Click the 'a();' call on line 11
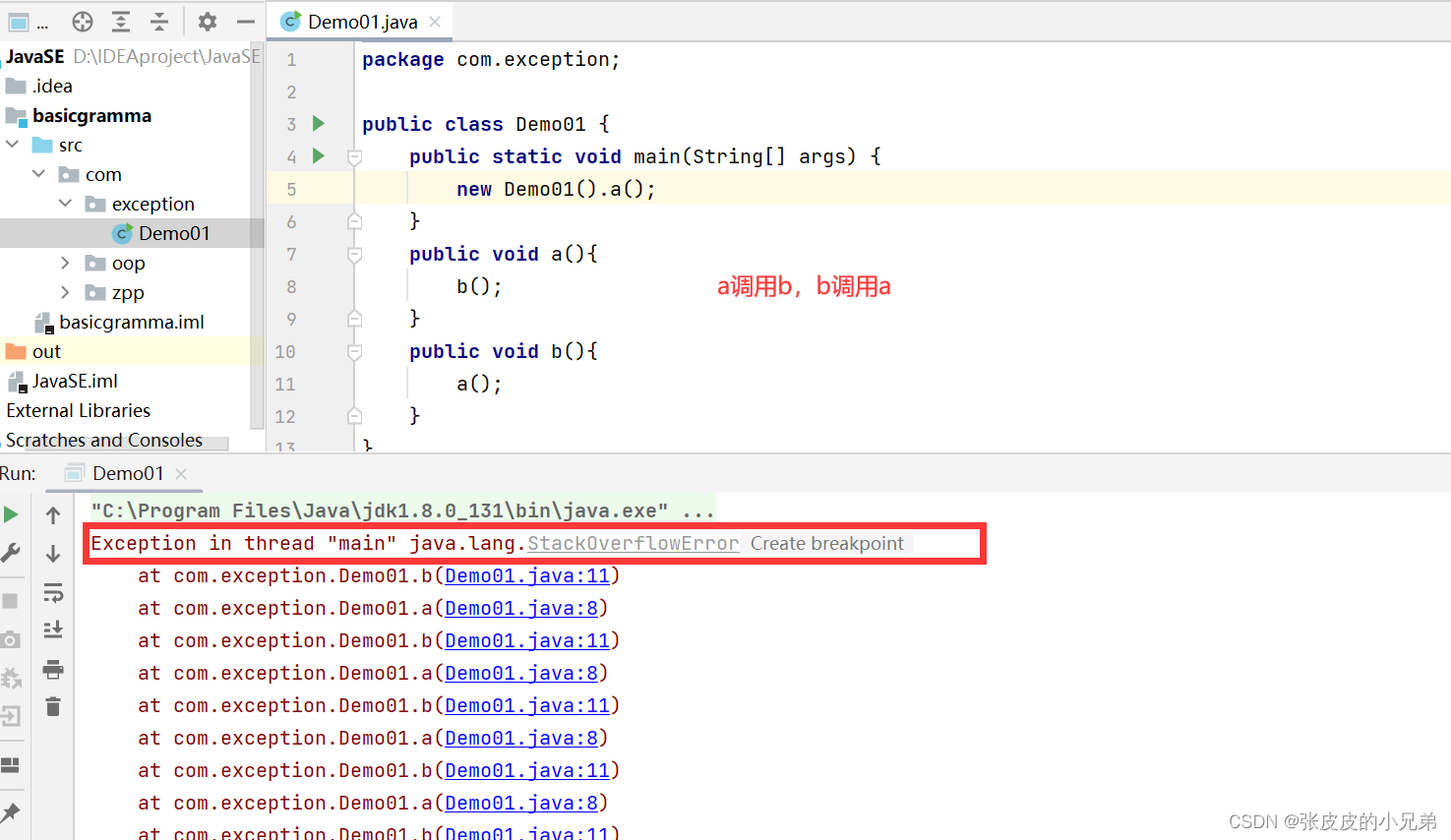 pos(479,384)
